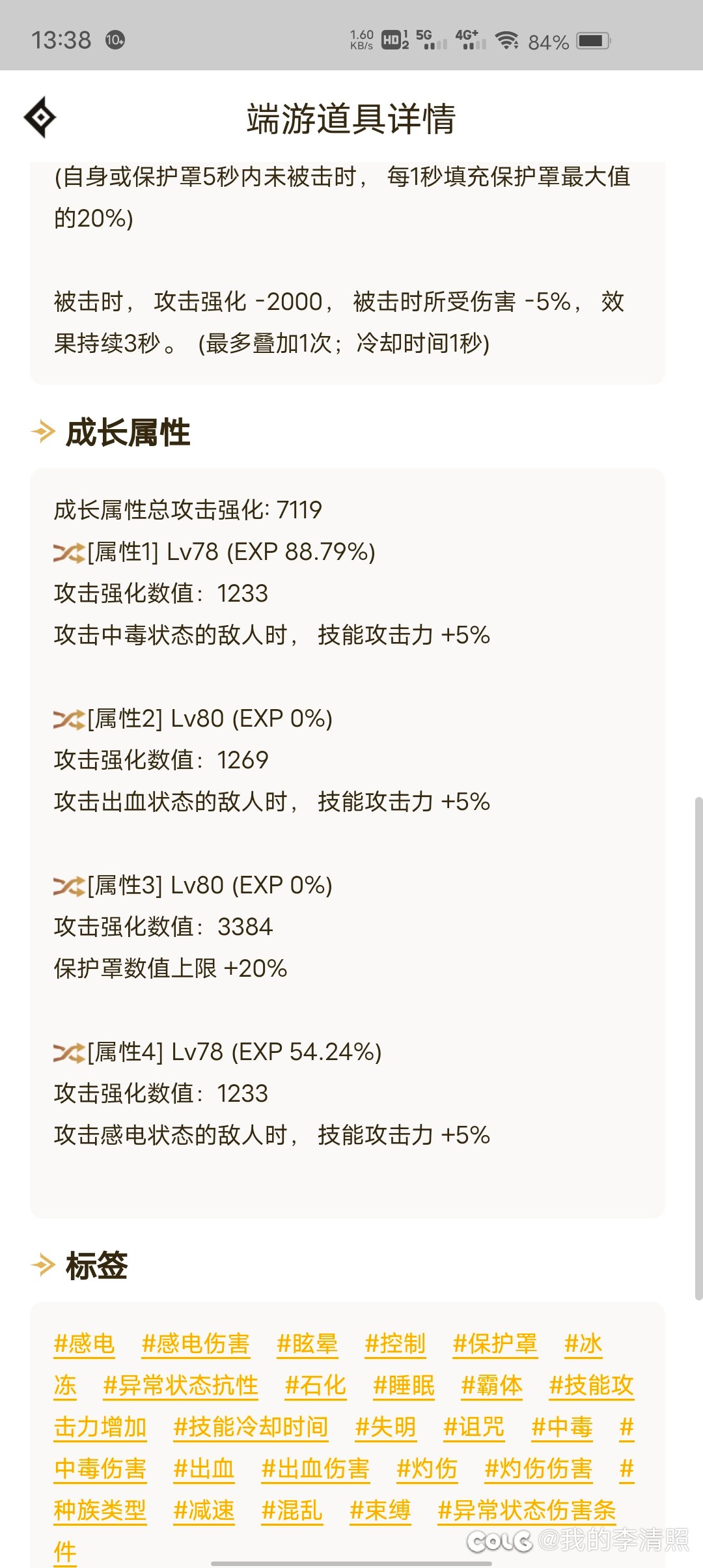Tap the Wi-Fi icon in status bar

tap(506, 40)
